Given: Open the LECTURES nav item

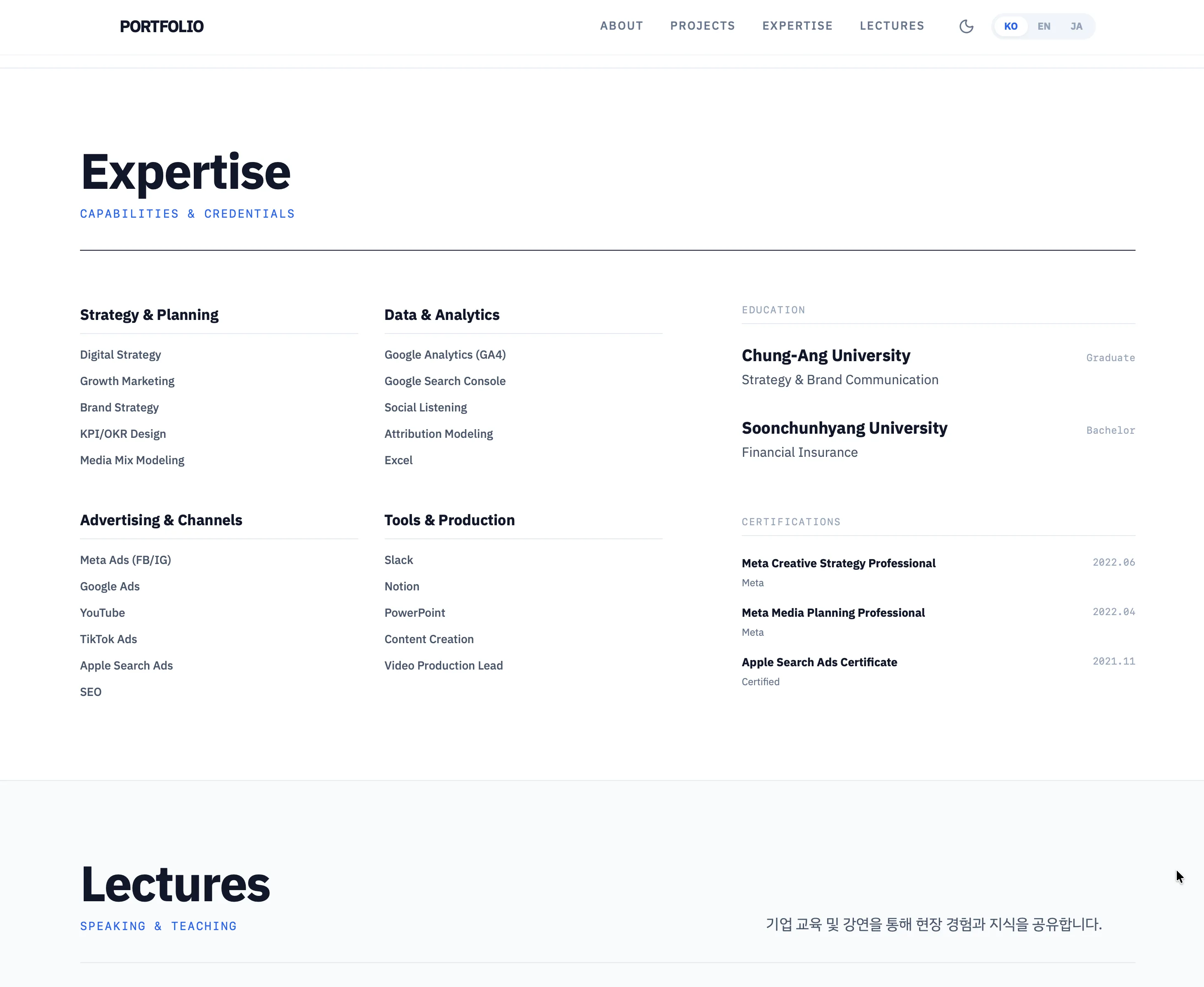Looking at the screenshot, I should click(x=892, y=26).
